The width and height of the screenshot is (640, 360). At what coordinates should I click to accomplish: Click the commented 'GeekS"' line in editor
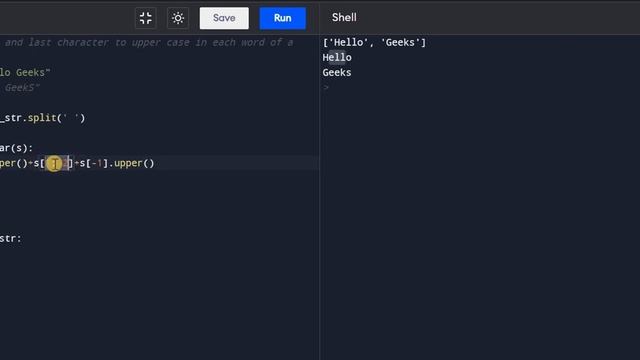(x=22, y=87)
